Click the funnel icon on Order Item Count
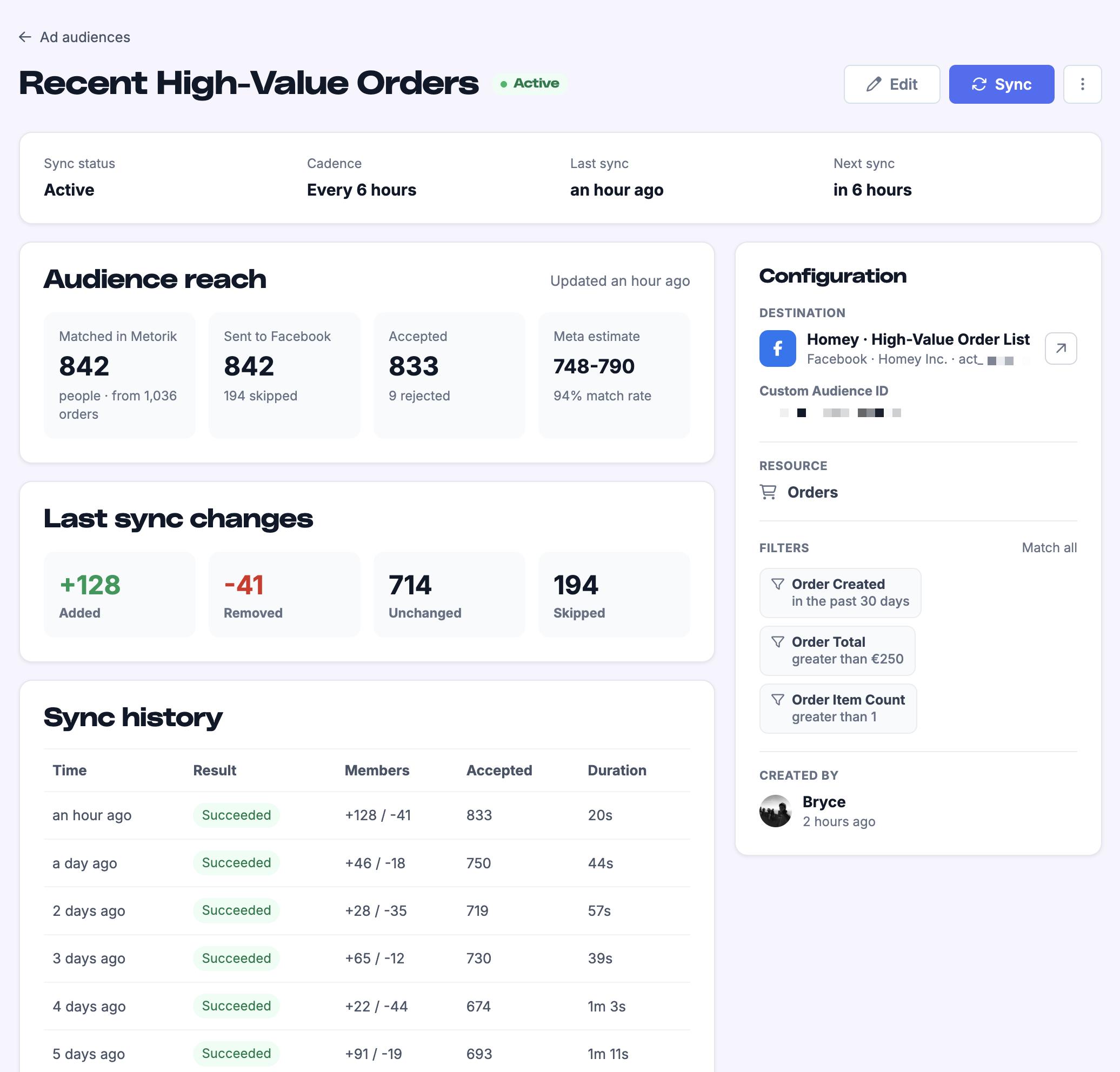 click(778, 699)
